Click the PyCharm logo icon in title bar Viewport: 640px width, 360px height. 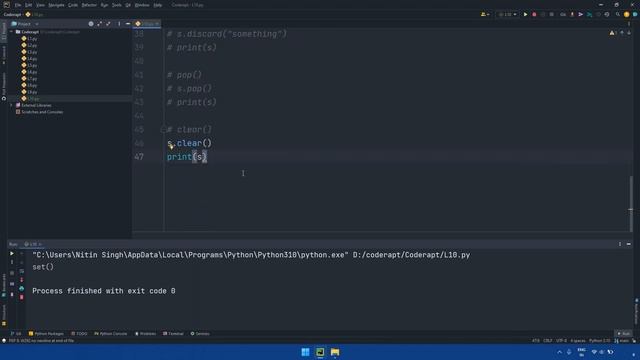(x=6, y=5)
